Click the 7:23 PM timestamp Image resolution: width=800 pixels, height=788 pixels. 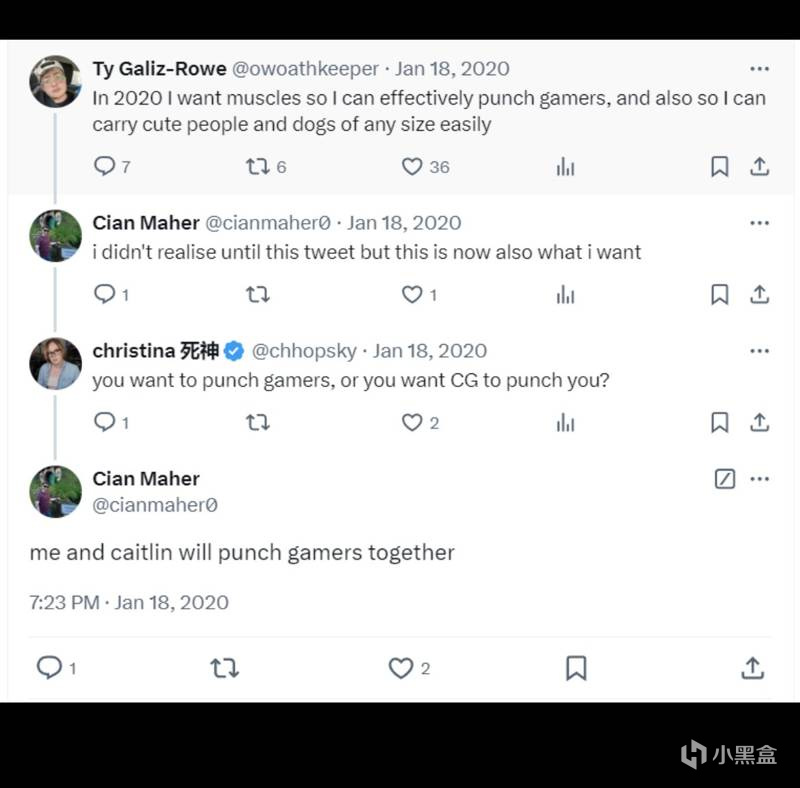tap(65, 602)
